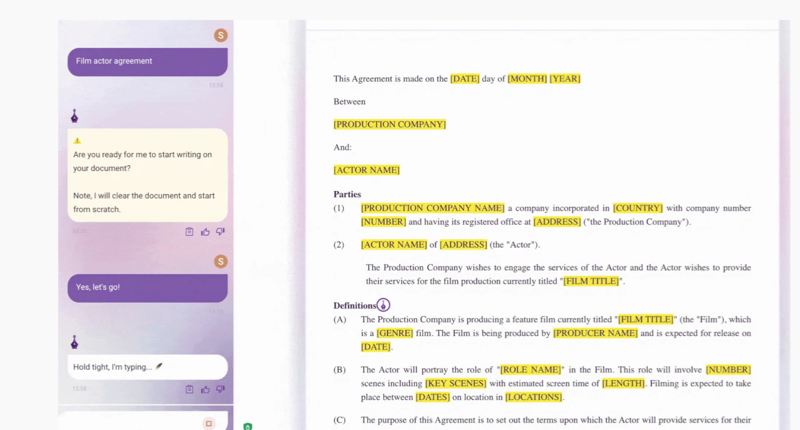Click assistant pen avatar above the warning message

point(74,116)
